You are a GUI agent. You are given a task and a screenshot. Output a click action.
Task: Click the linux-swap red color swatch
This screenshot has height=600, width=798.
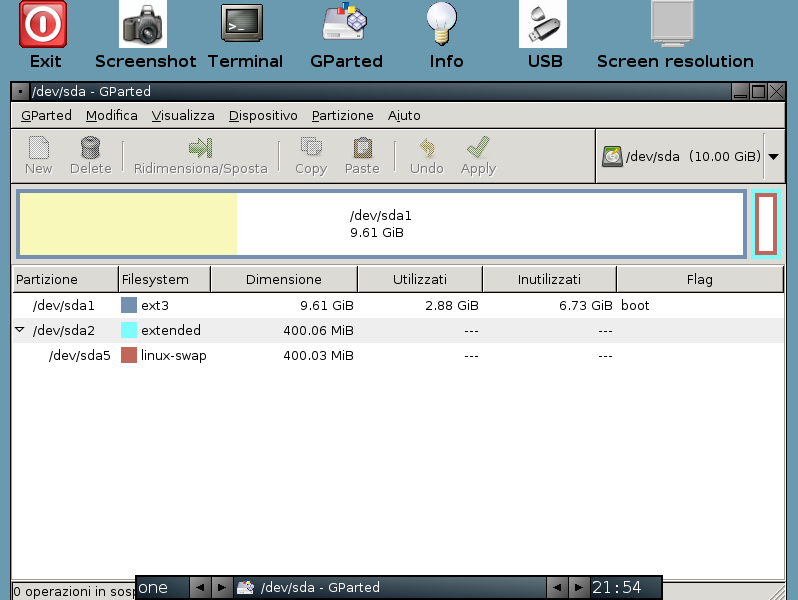click(x=129, y=355)
